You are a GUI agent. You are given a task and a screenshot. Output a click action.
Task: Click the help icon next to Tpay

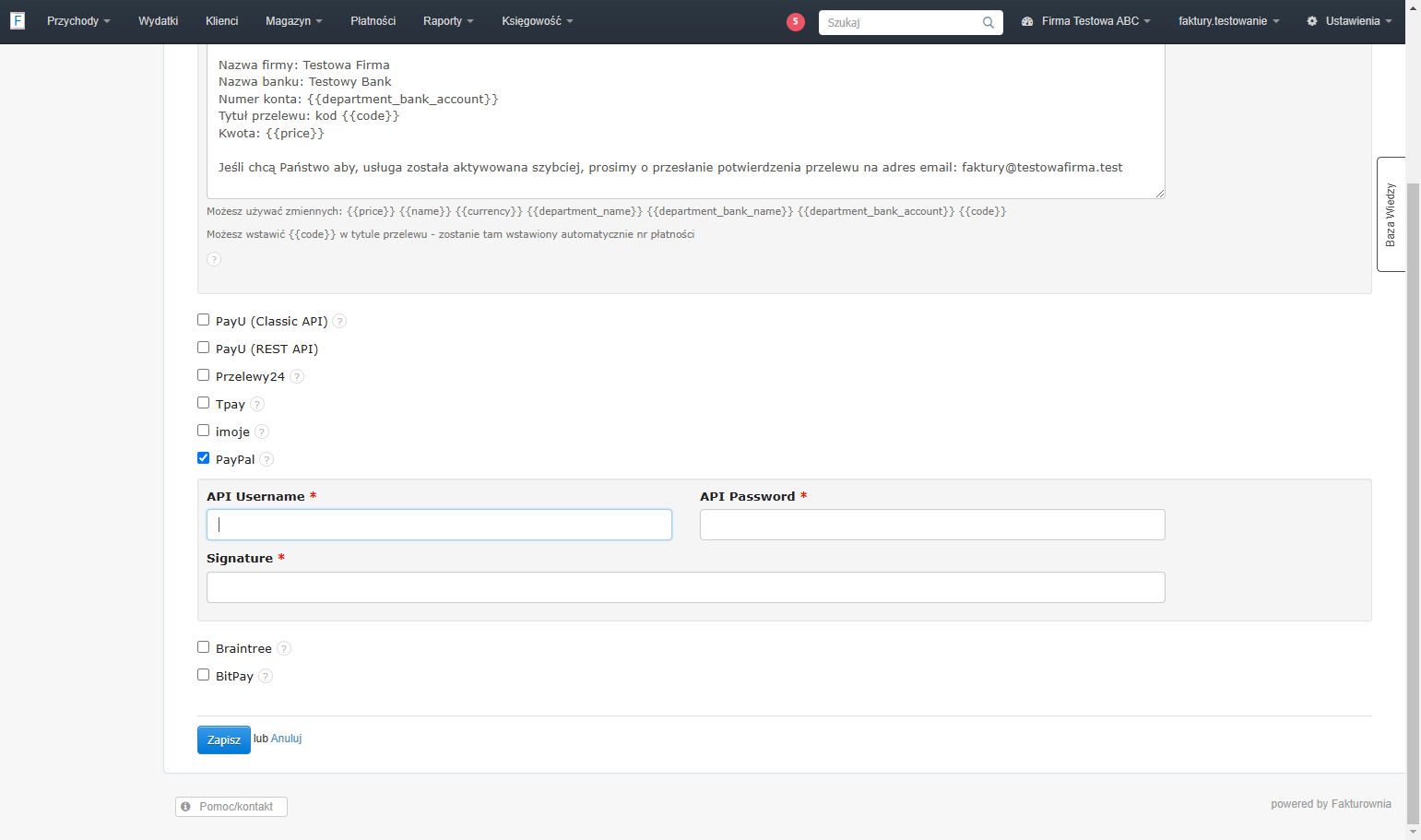pyautogui.click(x=257, y=404)
